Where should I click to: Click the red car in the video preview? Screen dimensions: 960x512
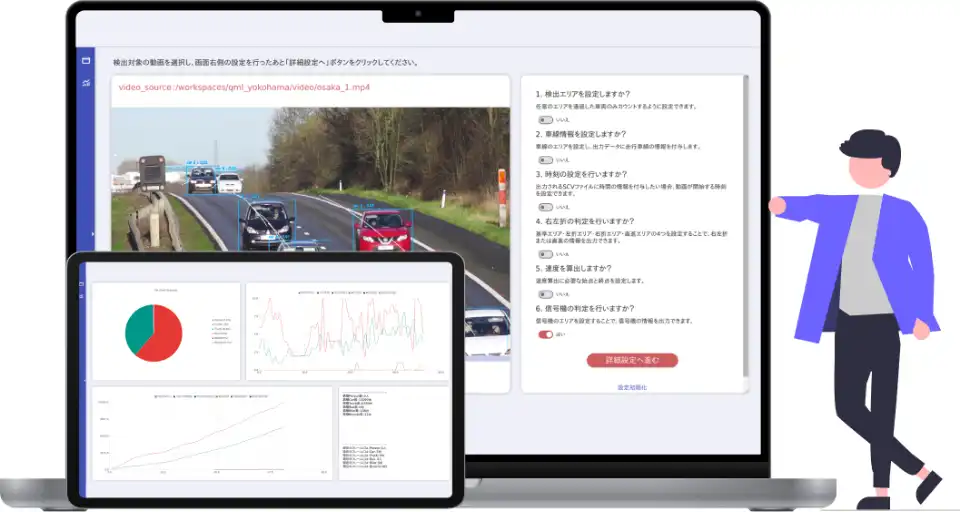click(382, 228)
